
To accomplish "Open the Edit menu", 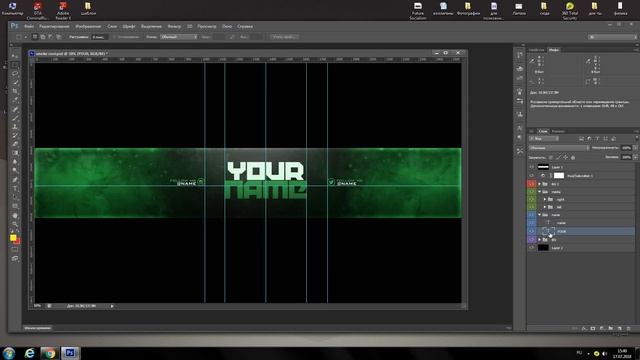I will [x=54, y=26].
